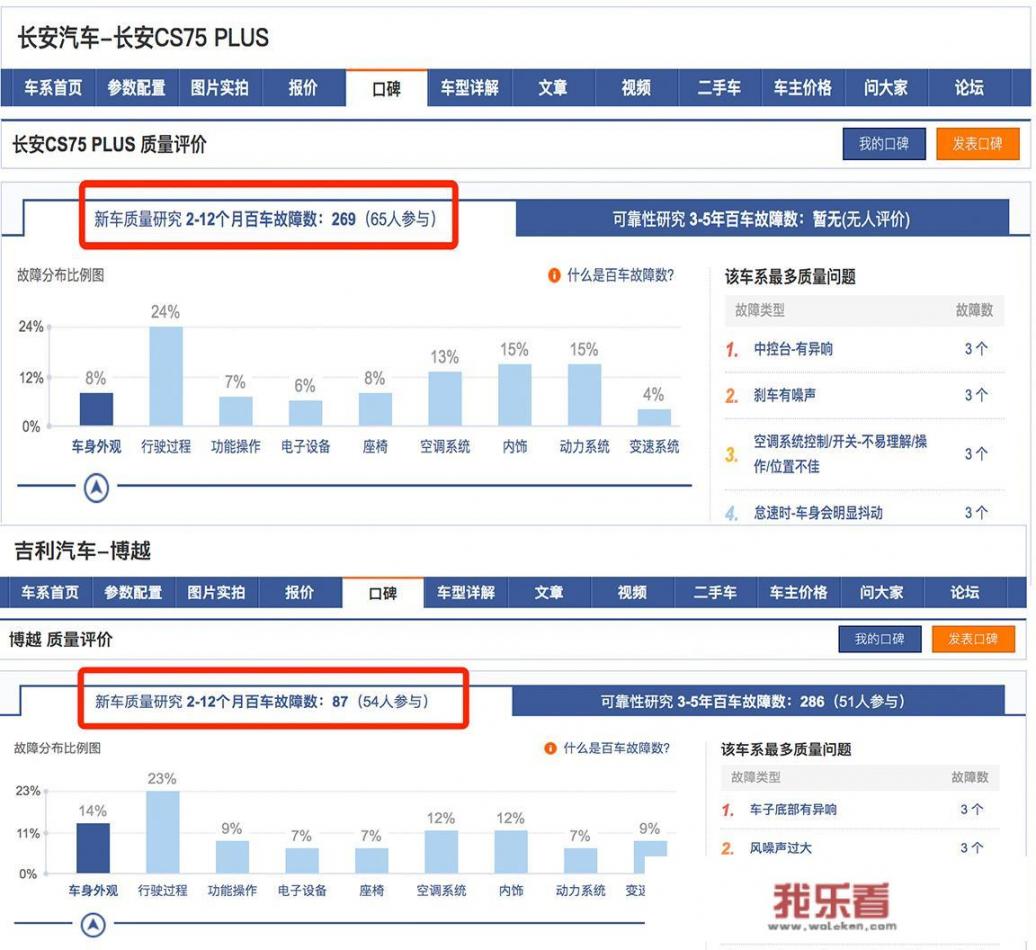
Task: Click 我的口碑 button in Changan quality header
Action: tap(884, 144)
